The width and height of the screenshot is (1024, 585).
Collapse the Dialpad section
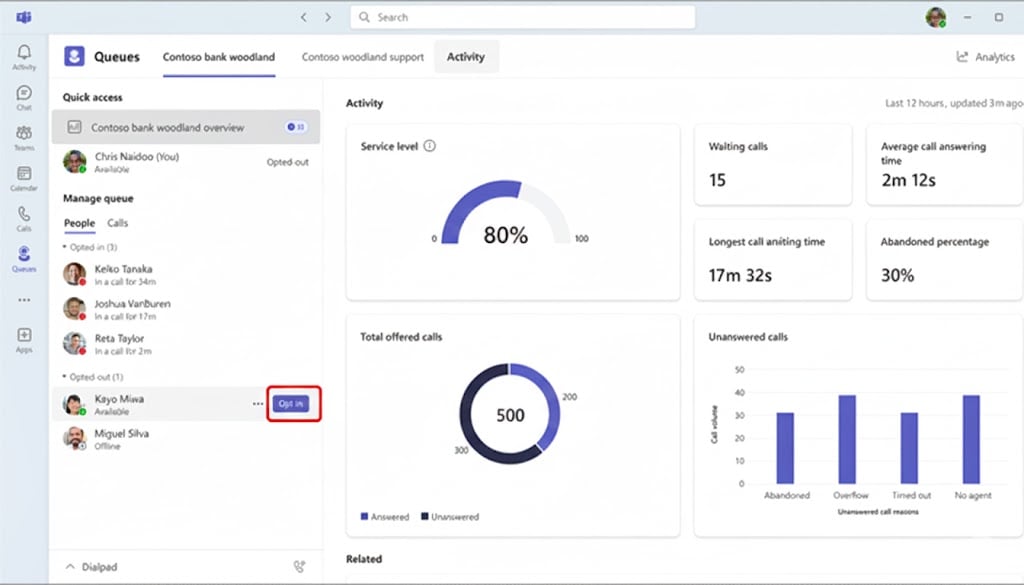click(73, 566)
